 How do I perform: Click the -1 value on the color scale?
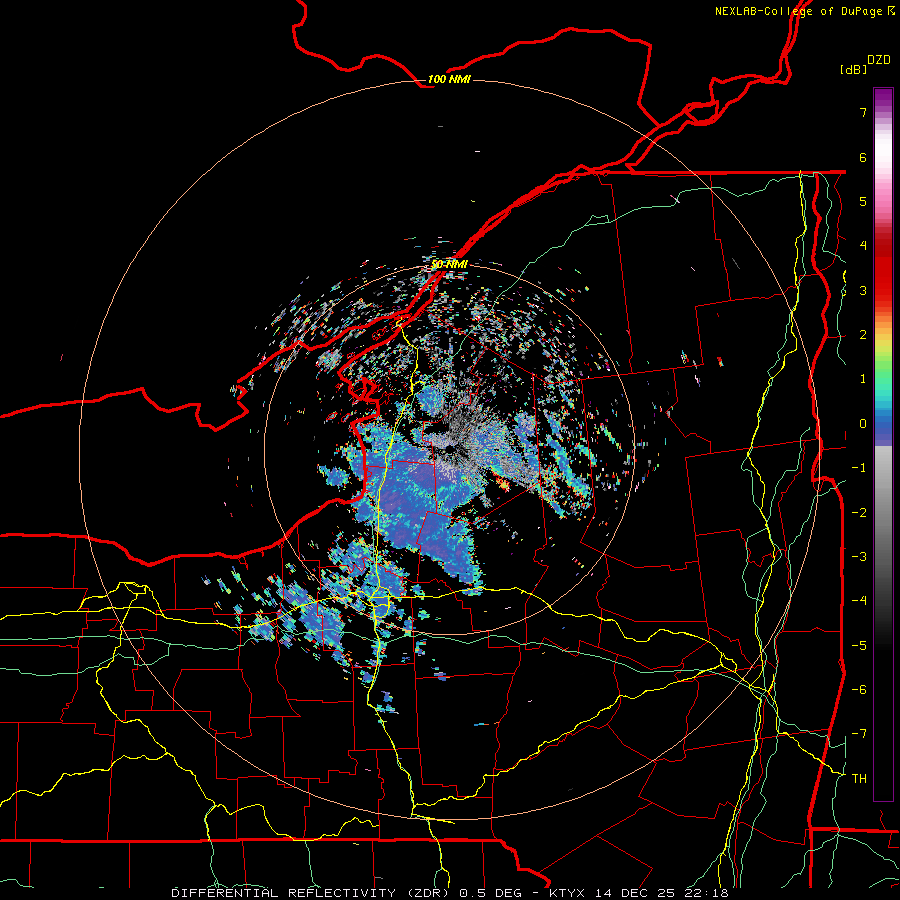coord(859,468)
